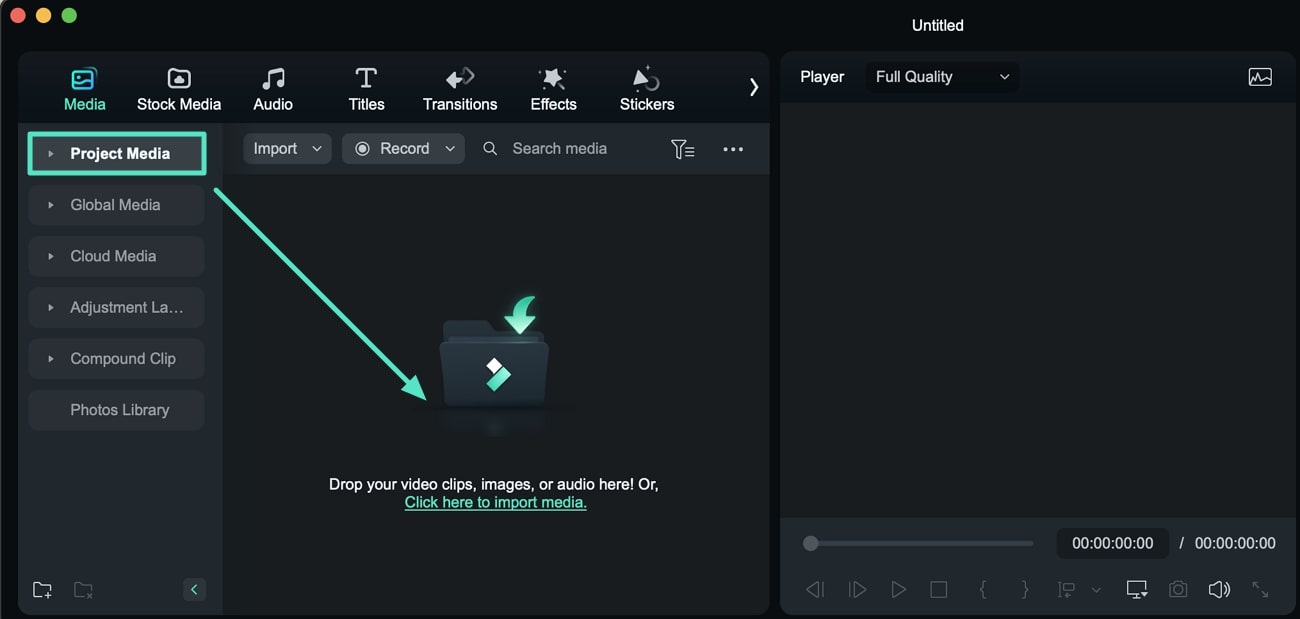The image size is (1300, 619).
Task: Open the Record dropdown
Action: click(x=404, y=149)
